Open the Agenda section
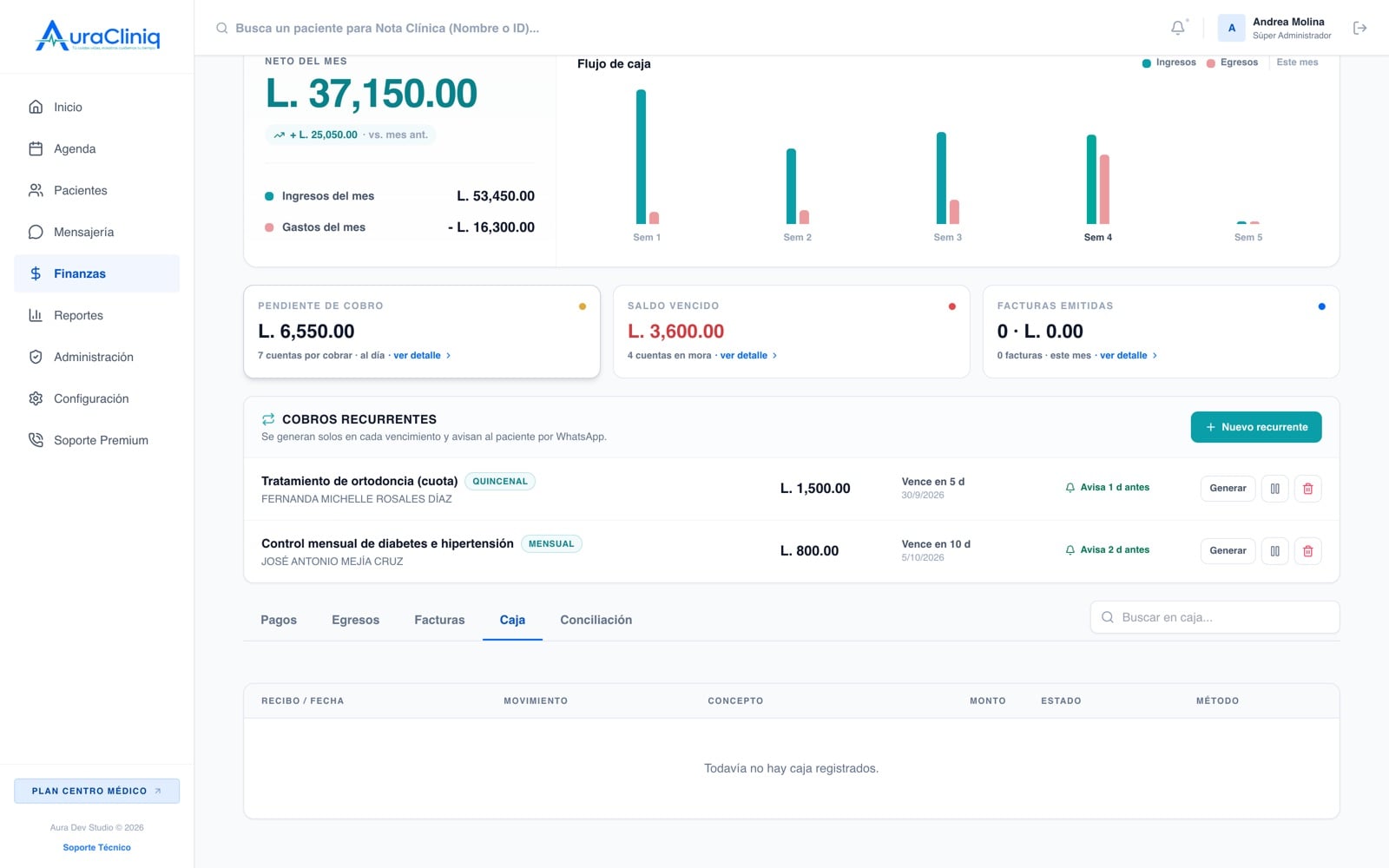This screenshot has width=1389, height=868. point(96,148)
